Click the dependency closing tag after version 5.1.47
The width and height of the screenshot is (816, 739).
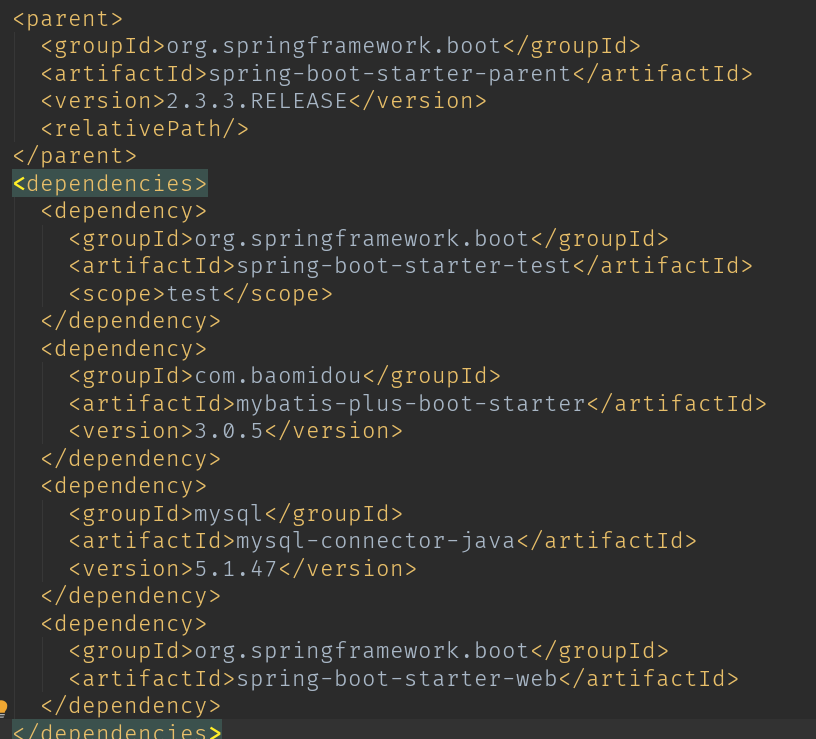coord(131,595)
